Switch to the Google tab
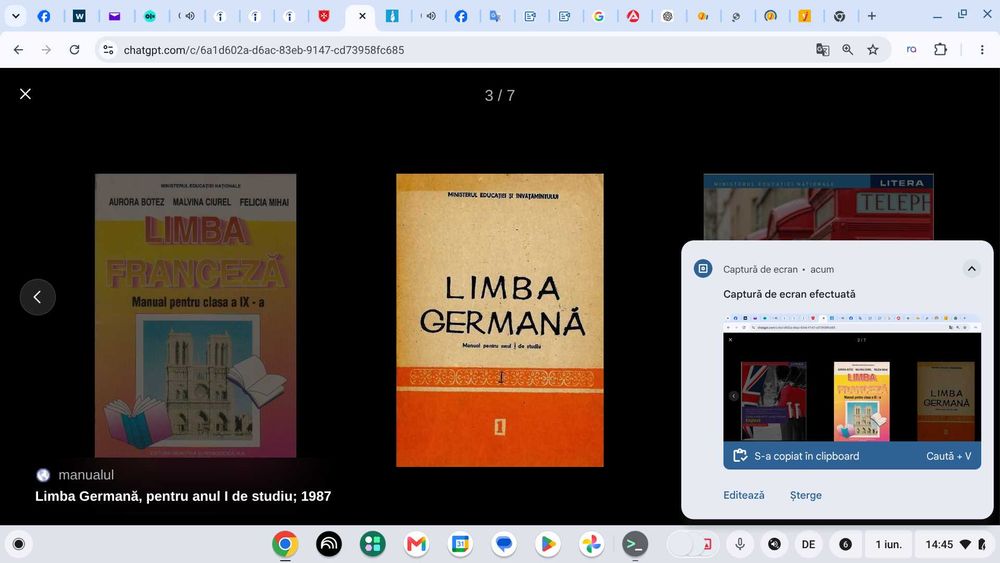 click(598, 16)
